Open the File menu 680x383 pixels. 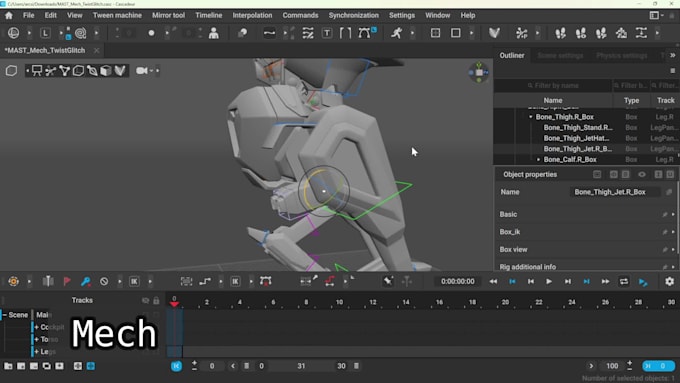click(x=29, y=15)
